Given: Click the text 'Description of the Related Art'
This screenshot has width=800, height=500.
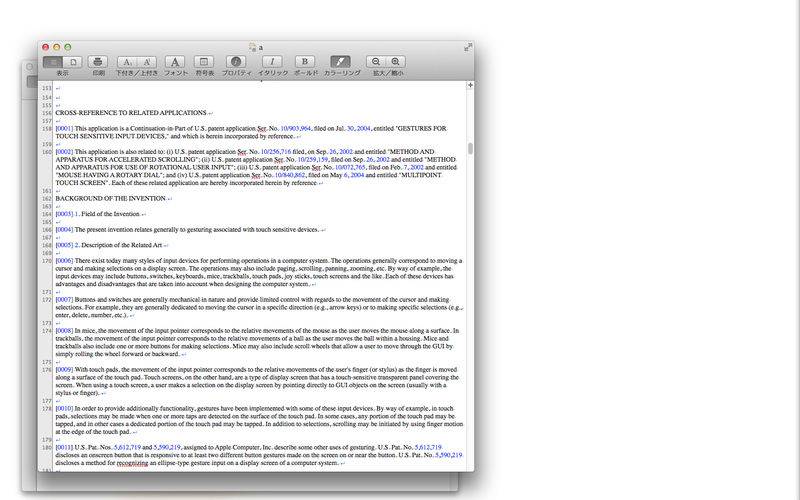Looking at the screenshot, I should (121, 245).
